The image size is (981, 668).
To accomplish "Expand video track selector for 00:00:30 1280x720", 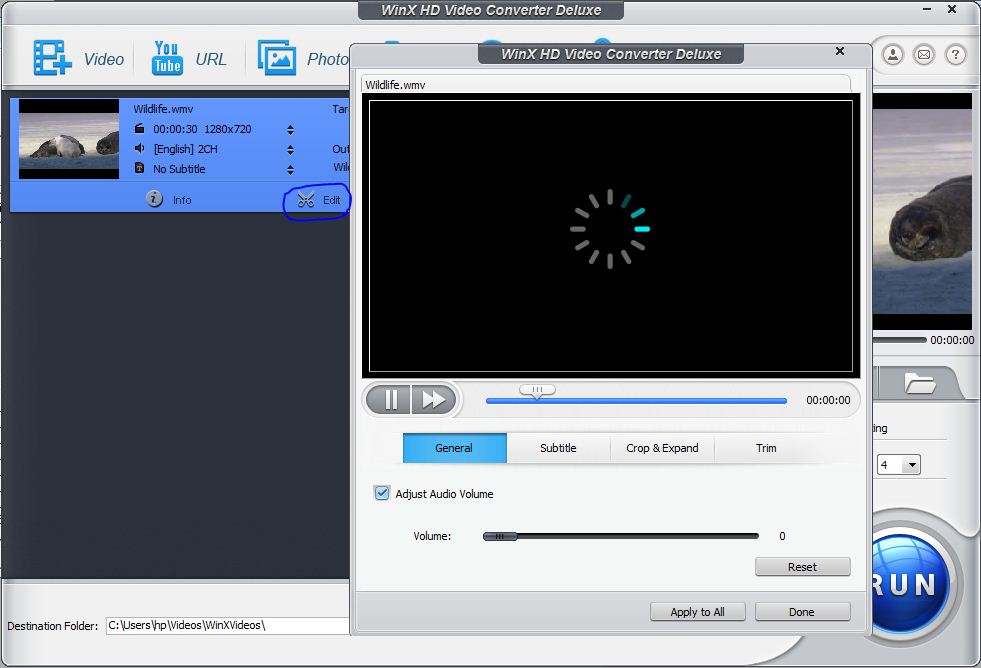I will (290, 129).
